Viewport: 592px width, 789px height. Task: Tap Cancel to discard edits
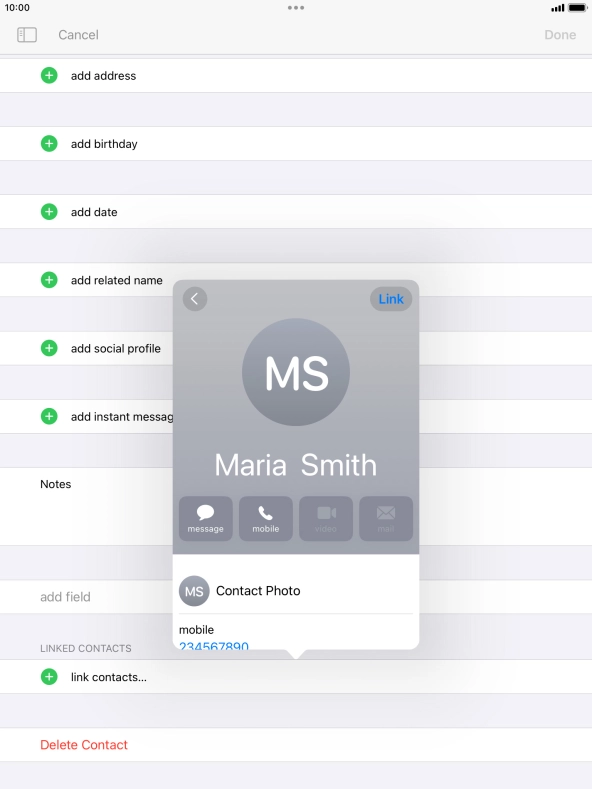coord(78,35)
